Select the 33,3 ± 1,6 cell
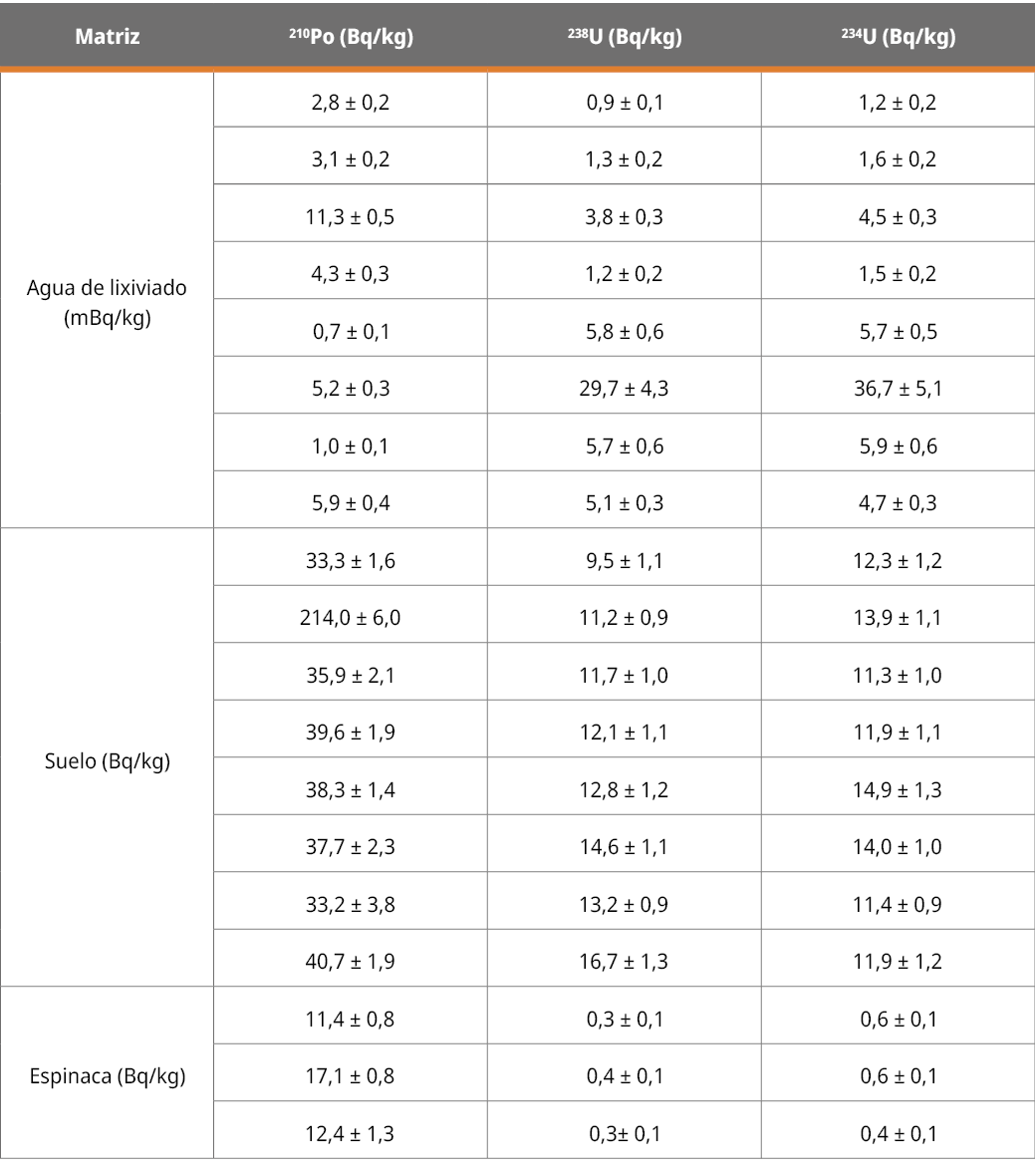 coord(351,561)
